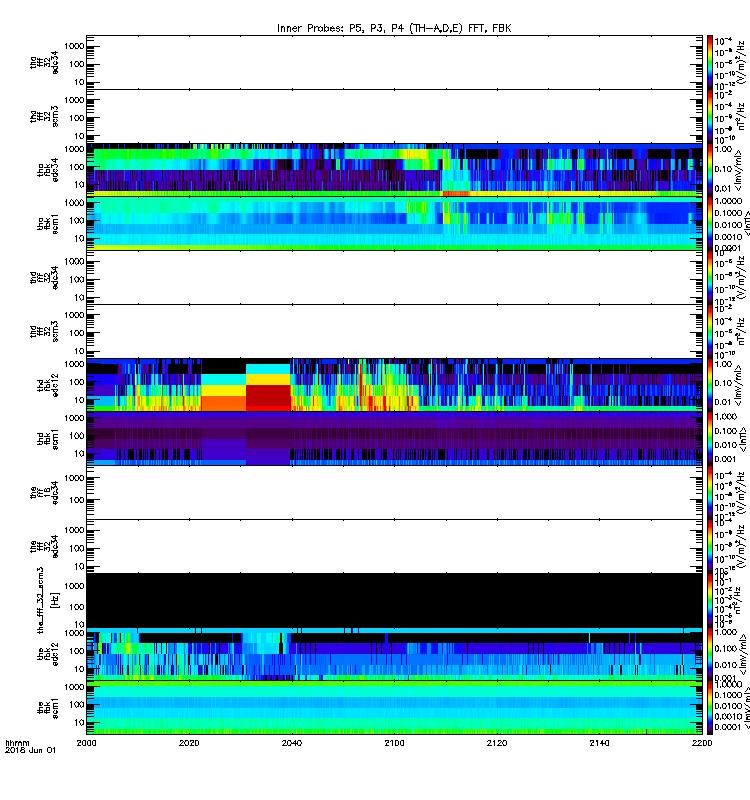
Task: Click the 'thd fff 32 scm3' y-axis label
Action: pos(44,331)
